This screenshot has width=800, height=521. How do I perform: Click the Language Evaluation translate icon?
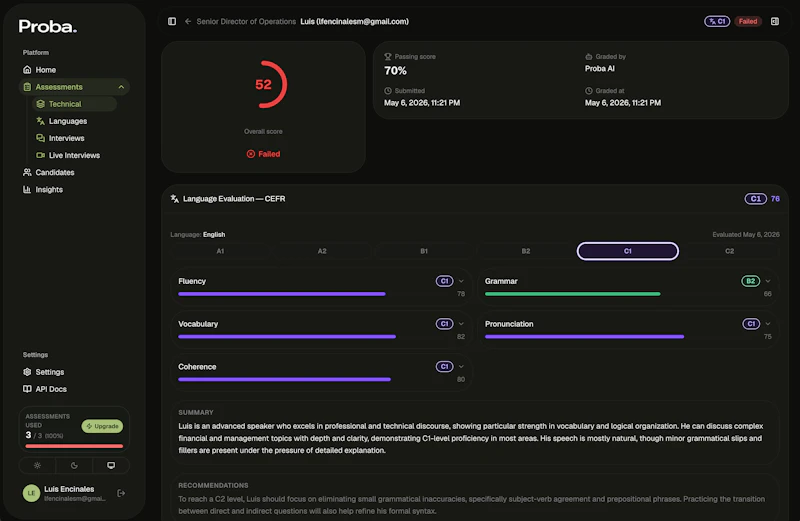tap(174, 199)
